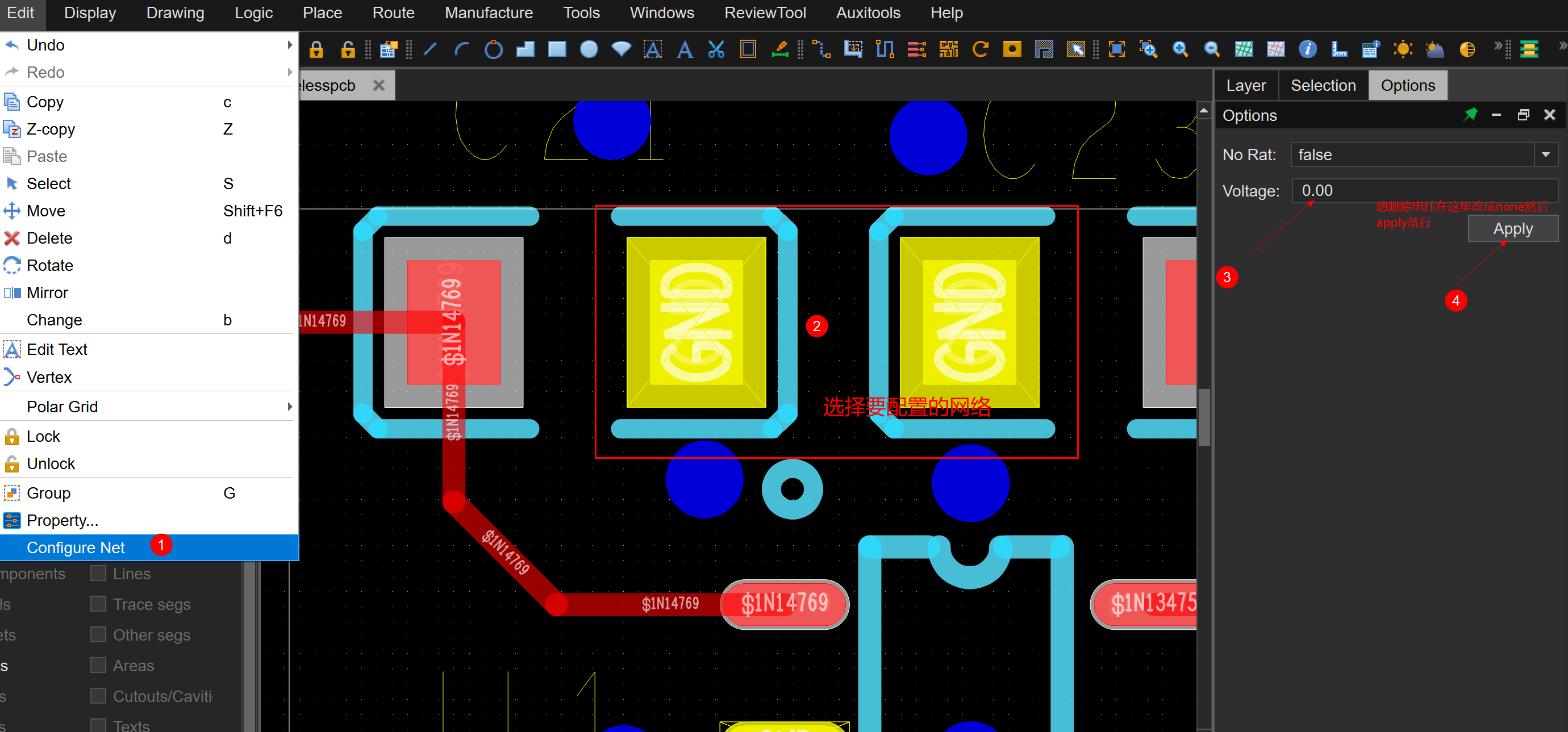
Task: Check the Areas checkbox
Action: point(98,665)
